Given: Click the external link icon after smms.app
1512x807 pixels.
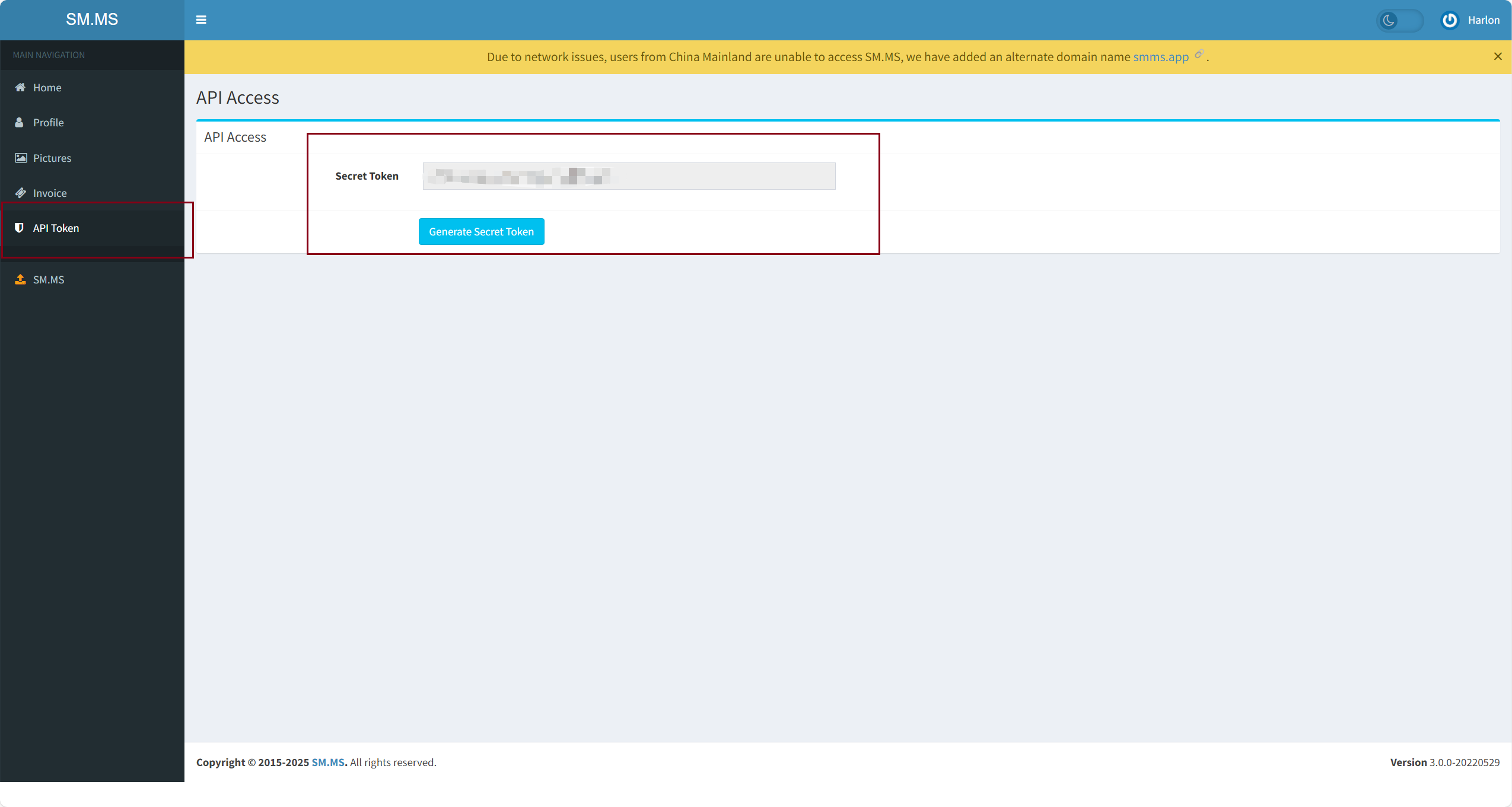Looking at the screenshot, I should [1199, 54].
